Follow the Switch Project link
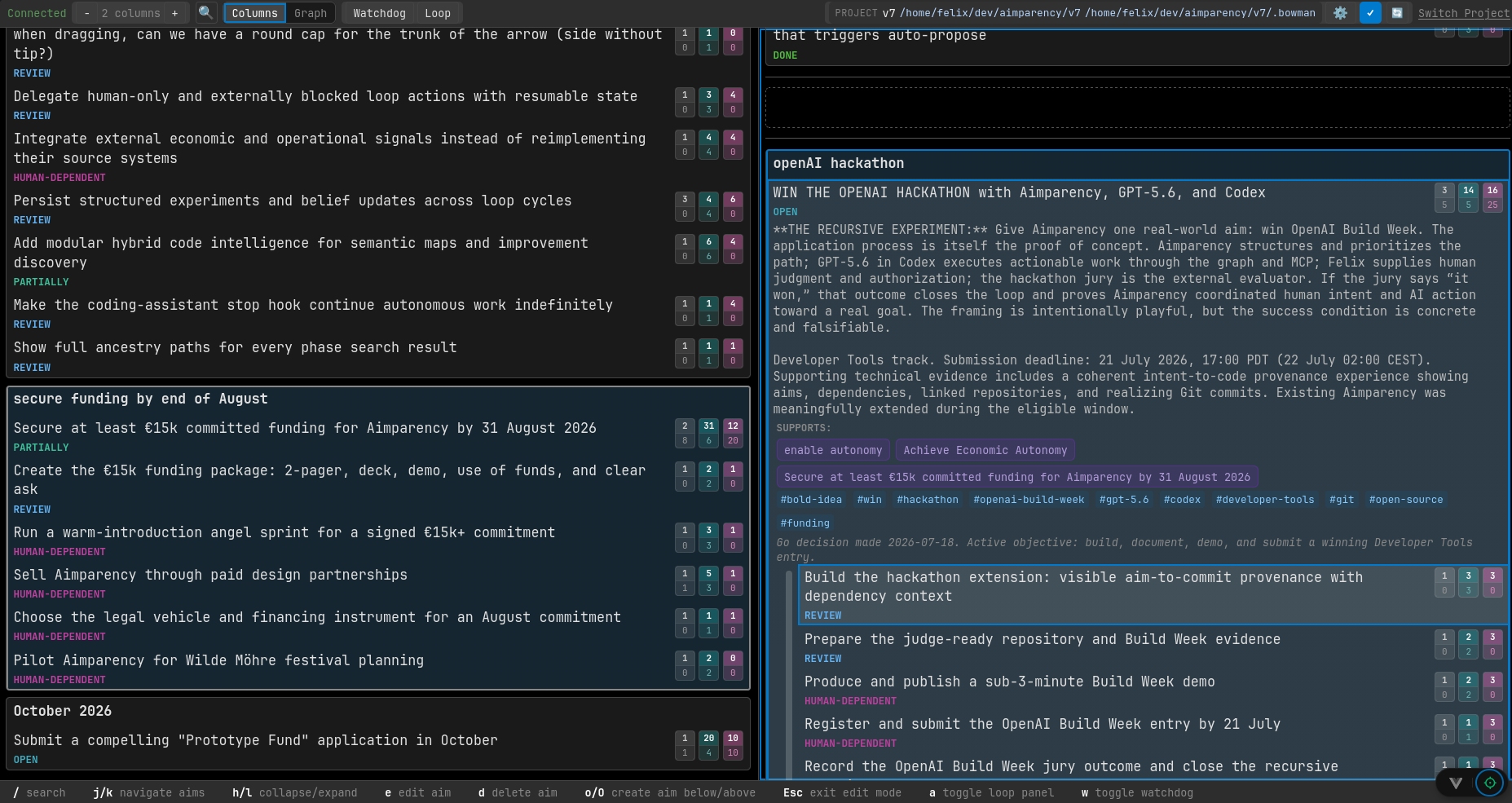The image size is (1512, 803). tap(1464, 13)
